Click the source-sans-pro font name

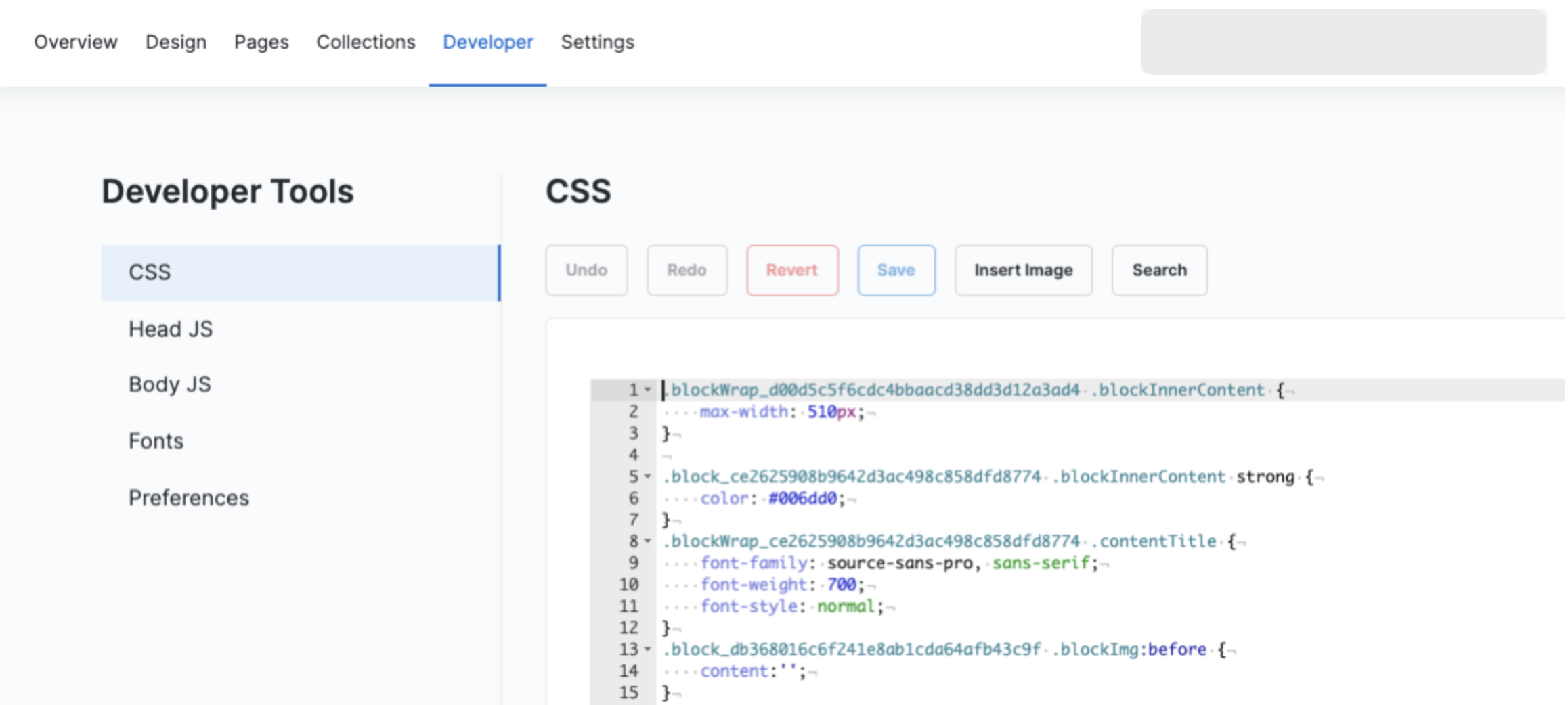coord(900,563)
